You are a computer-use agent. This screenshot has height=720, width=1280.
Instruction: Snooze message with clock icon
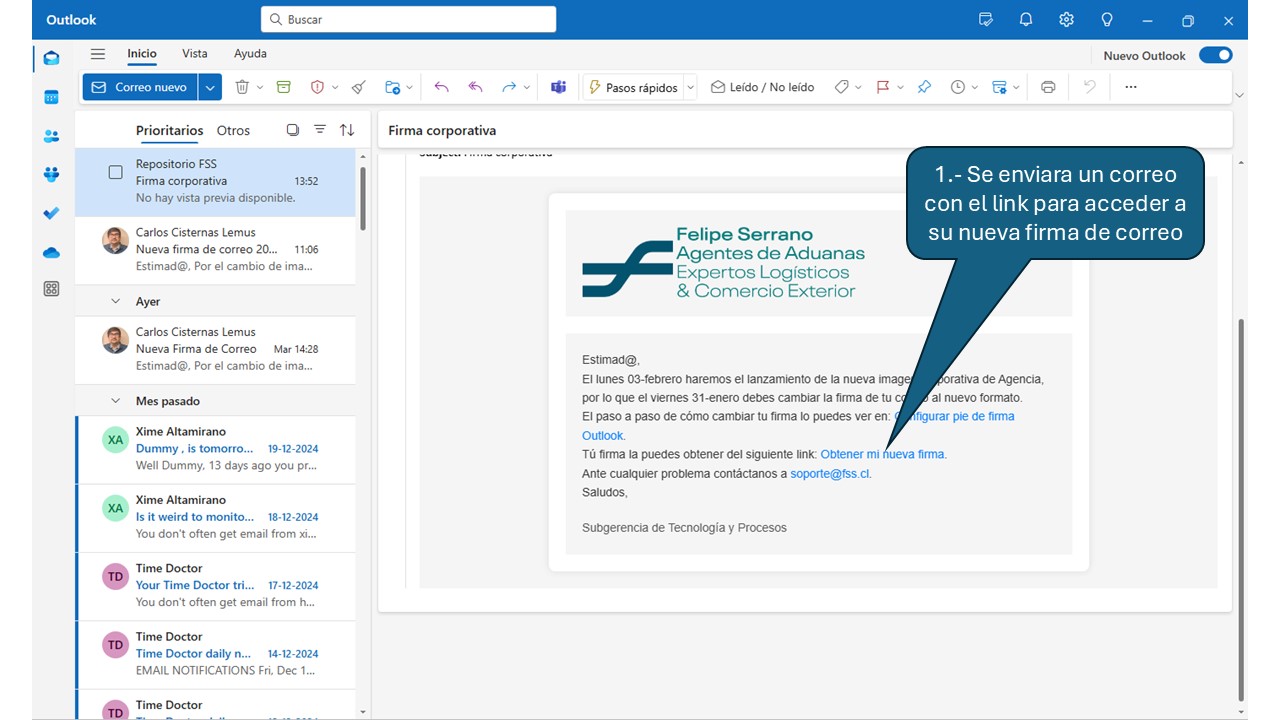(x=958, y=87)
